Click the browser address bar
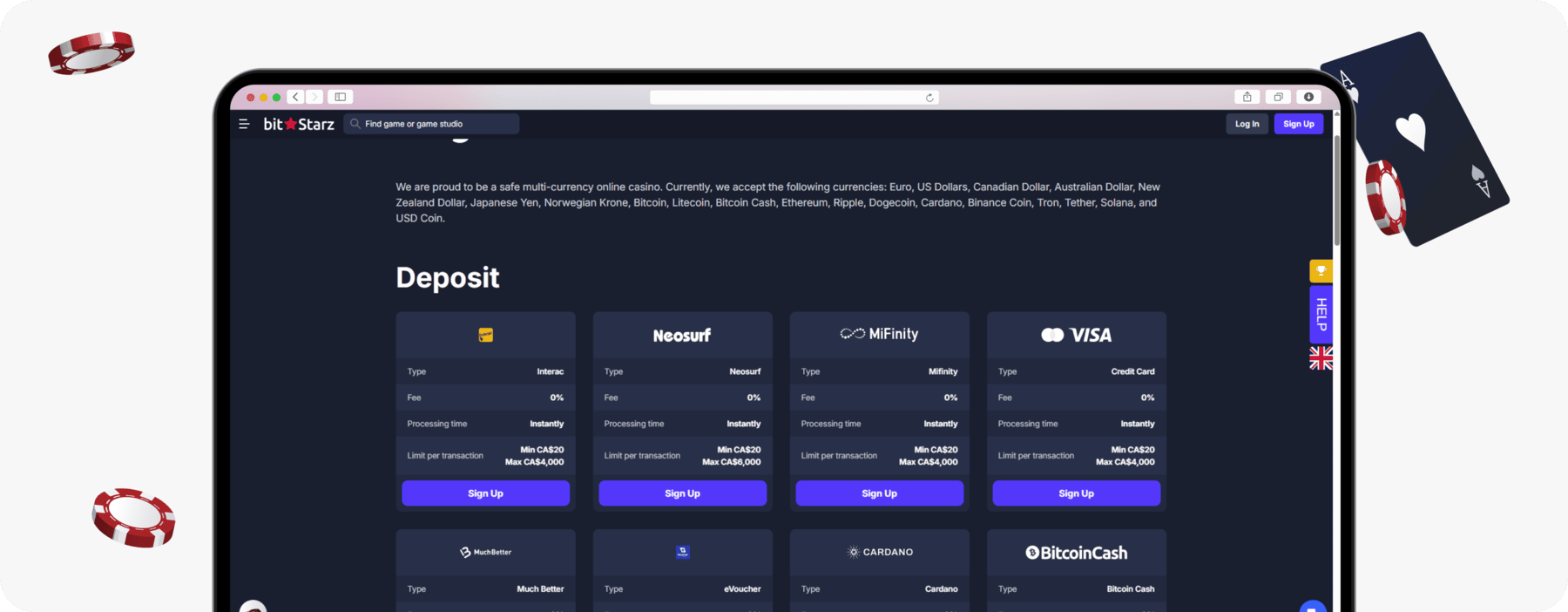Viewport: 1568px width, 612px height. click(794, 98)
